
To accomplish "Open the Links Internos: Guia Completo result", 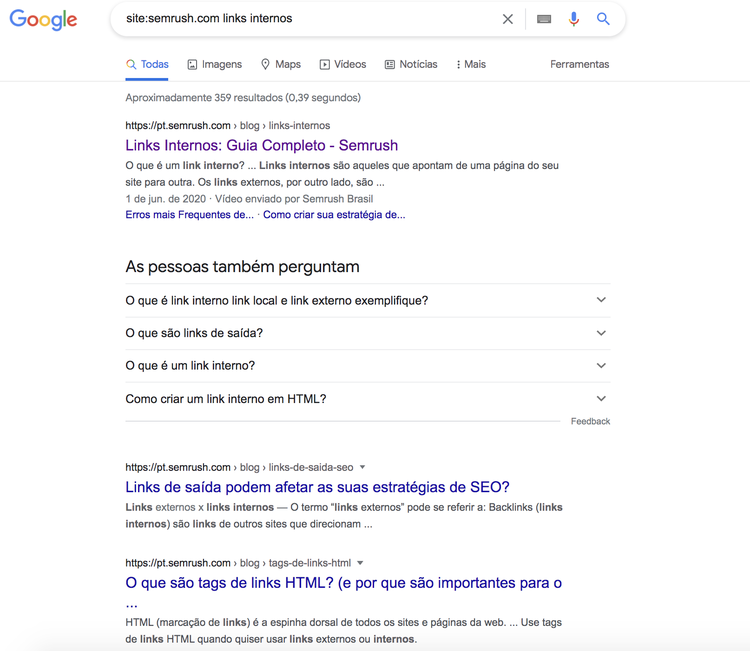I will click(262, 145).
